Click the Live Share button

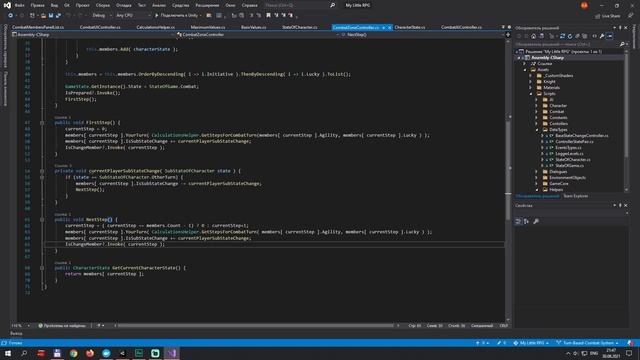click(x=608, y=16)
